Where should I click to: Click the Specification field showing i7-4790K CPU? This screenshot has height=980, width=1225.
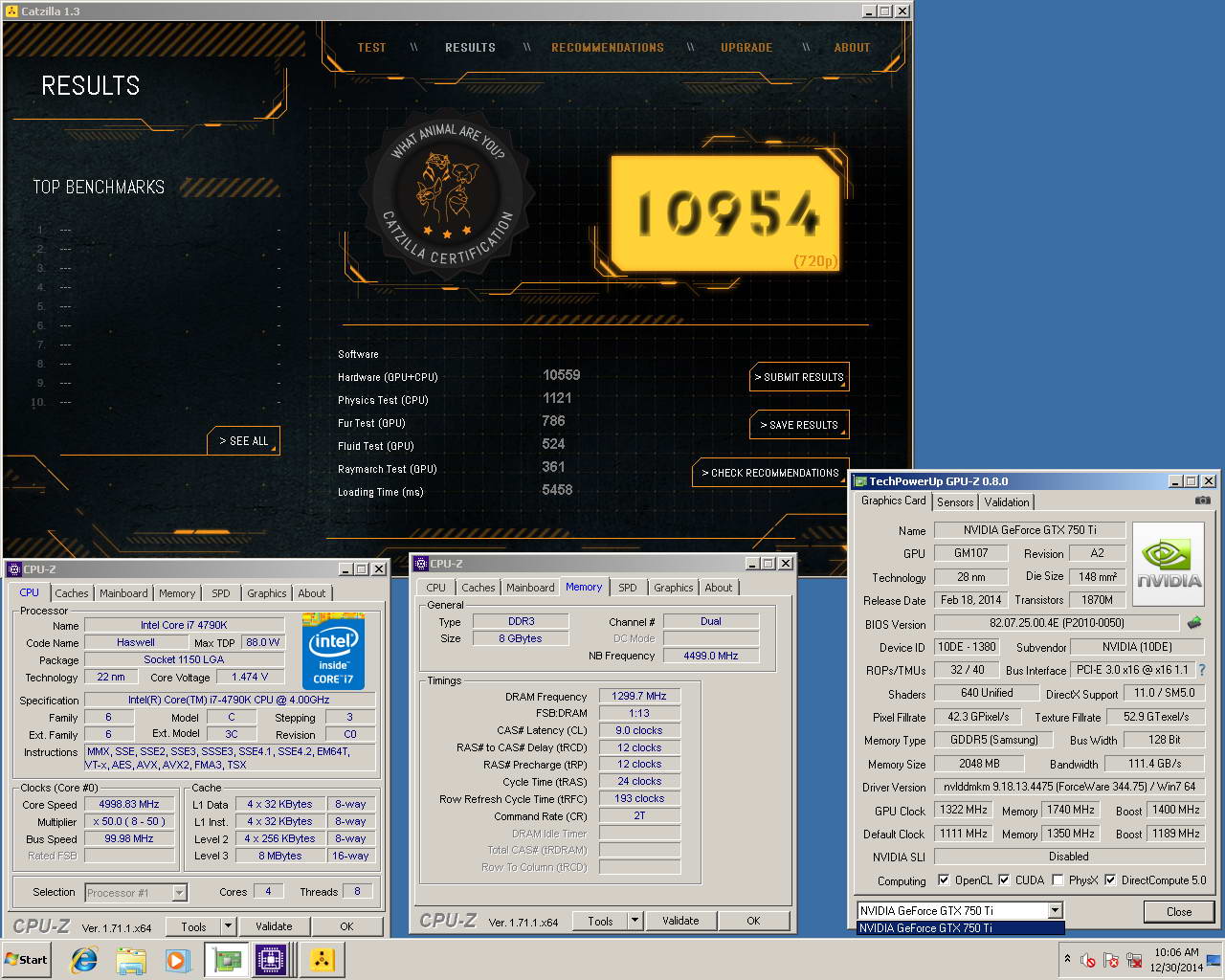229,700
